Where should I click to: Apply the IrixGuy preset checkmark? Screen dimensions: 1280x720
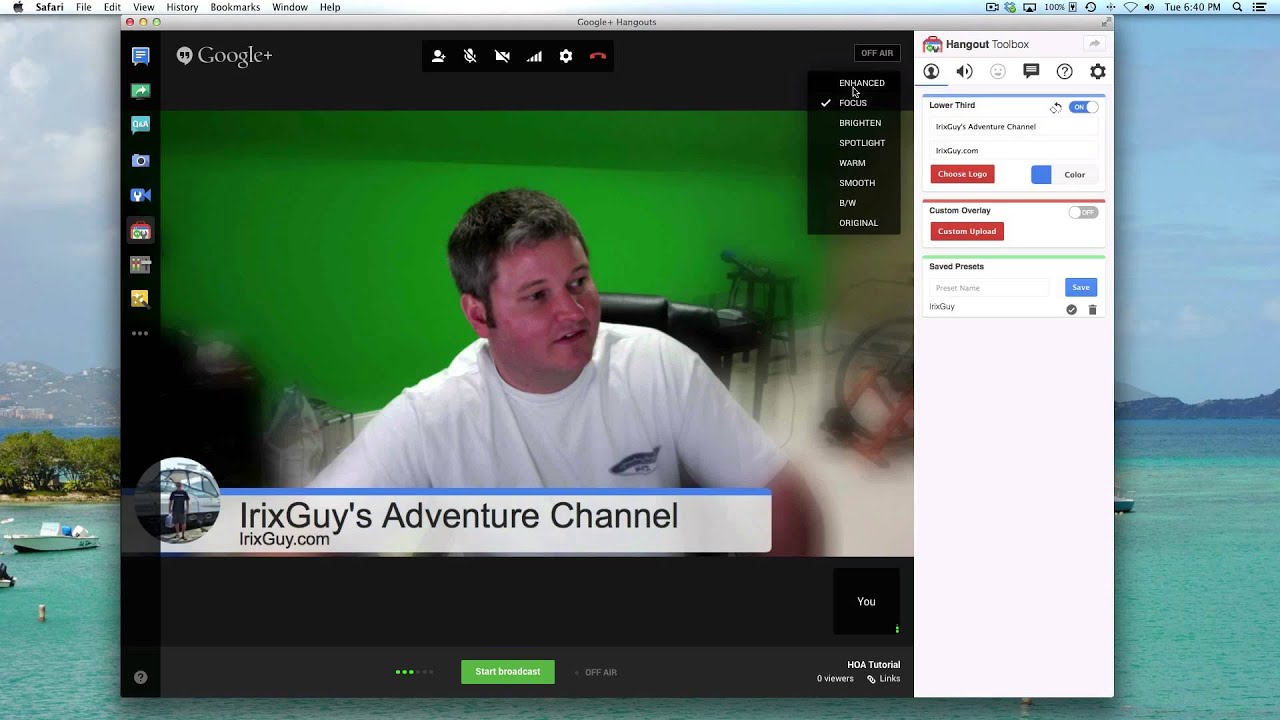(x=1071, y=310)
